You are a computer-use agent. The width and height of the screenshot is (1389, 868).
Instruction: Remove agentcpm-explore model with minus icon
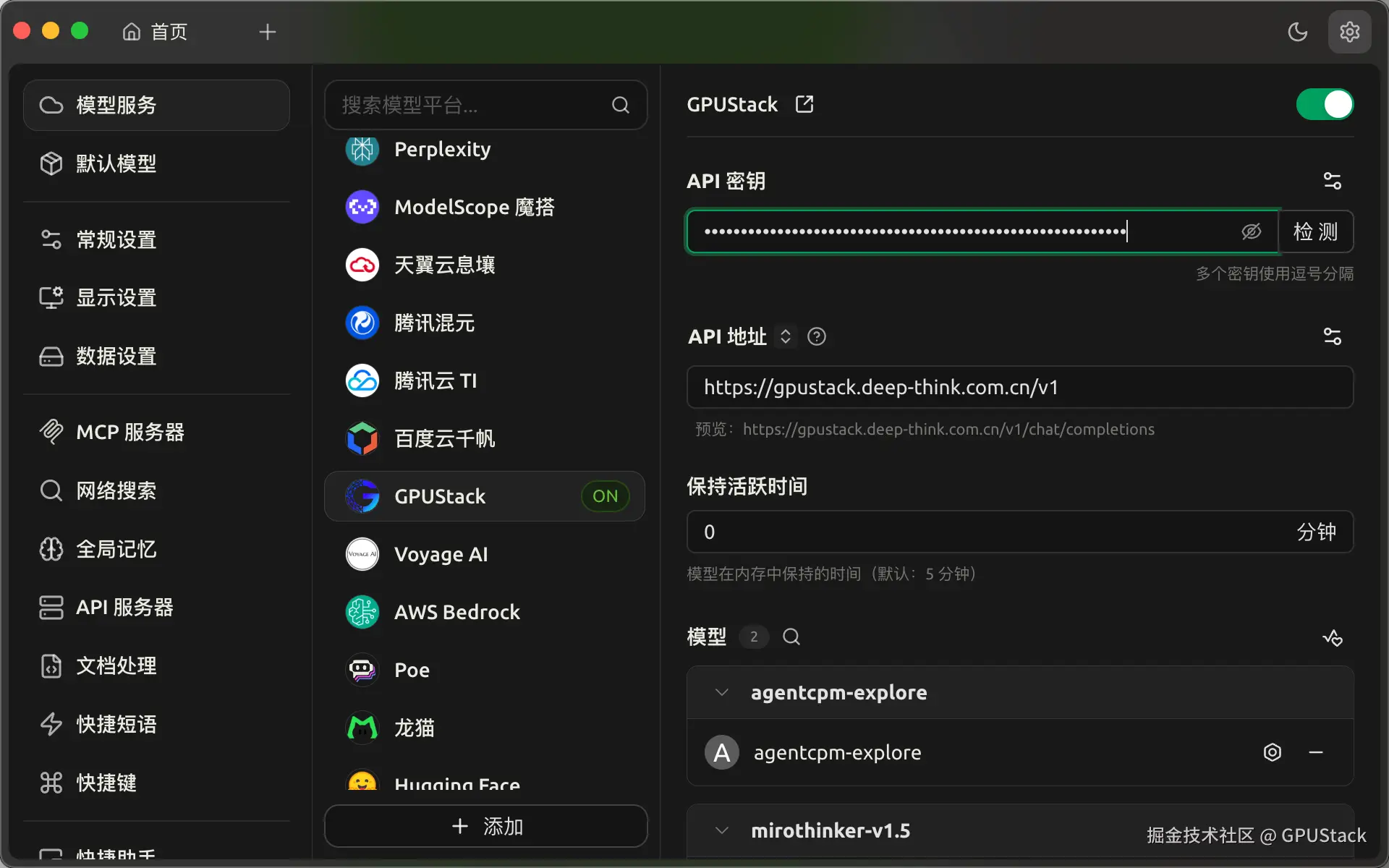pyautogui.click(x=1316, y=752)
